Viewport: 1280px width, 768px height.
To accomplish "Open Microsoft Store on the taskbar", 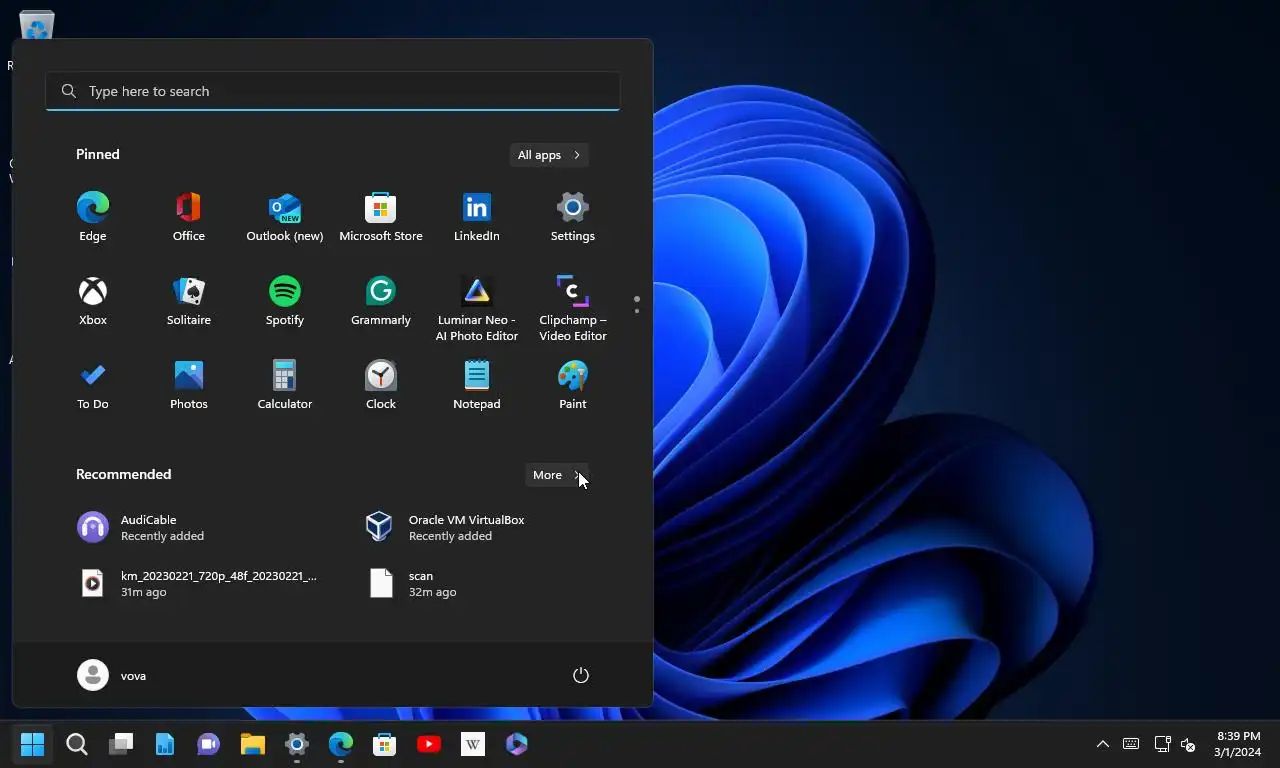I will 385,744.
